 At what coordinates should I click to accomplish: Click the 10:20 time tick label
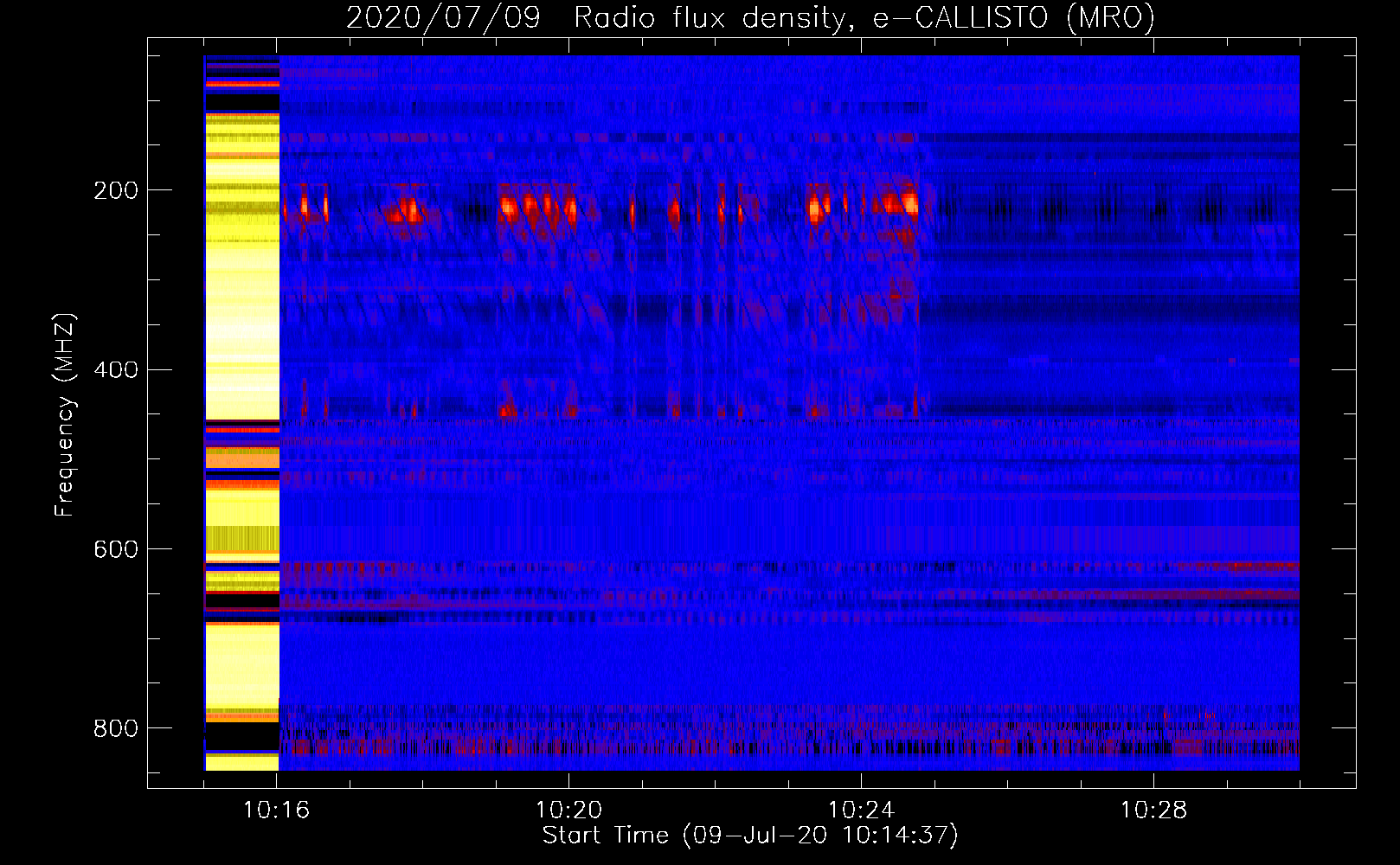pyautogui.click(x=568, y=811)
